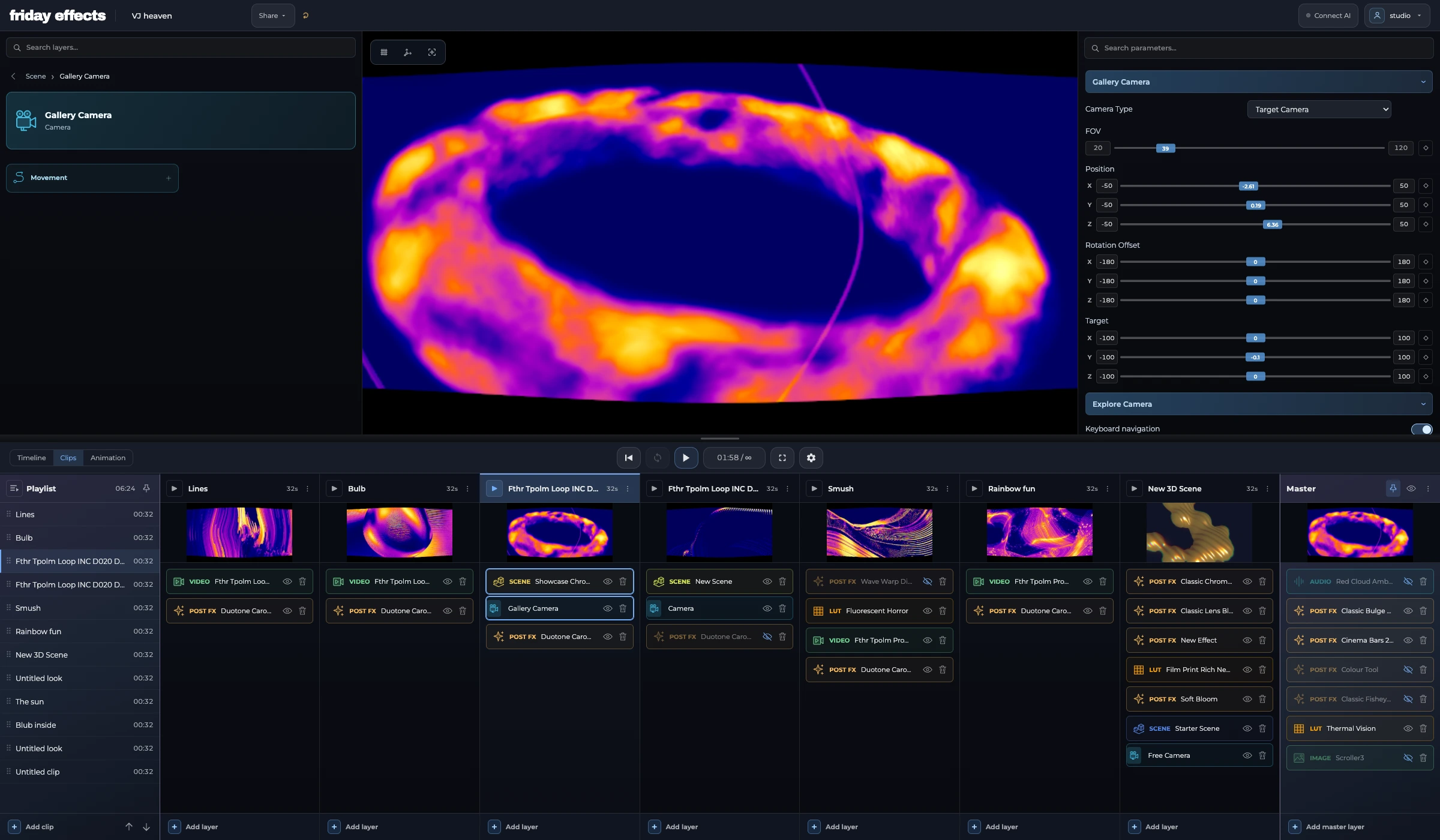The height and width of the screenshot is (840, 1440).
Task: Click Add master layer
Action: point(1327,827)
